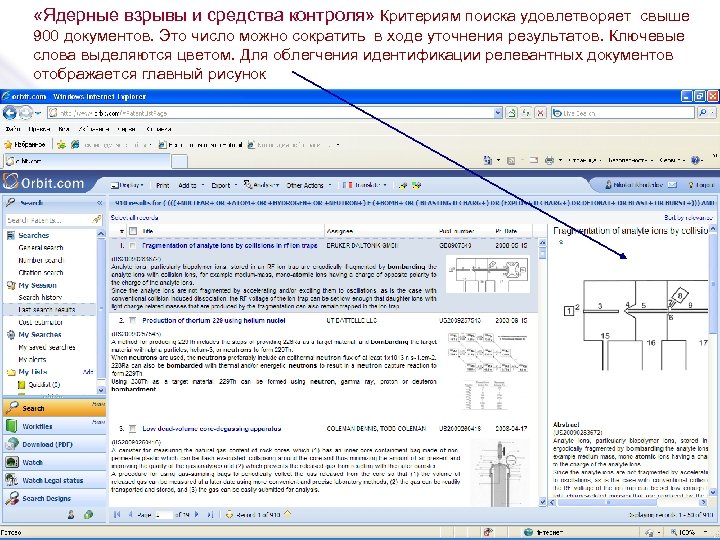Click the page number field
The image size is (720, 540).
click(x=164, y=515)
